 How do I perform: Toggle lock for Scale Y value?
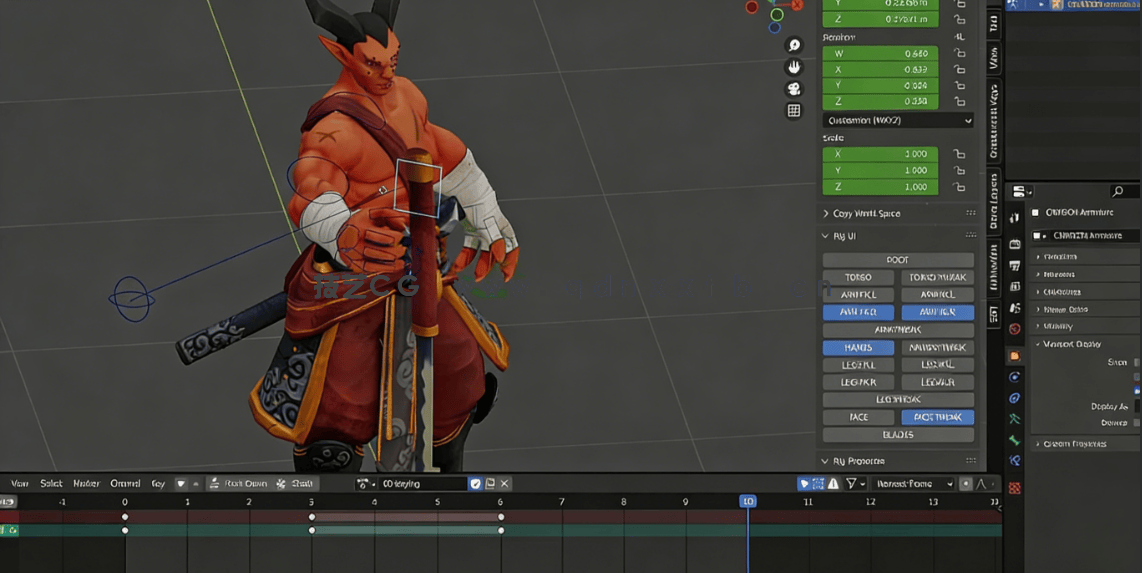[x=959, y=170]
